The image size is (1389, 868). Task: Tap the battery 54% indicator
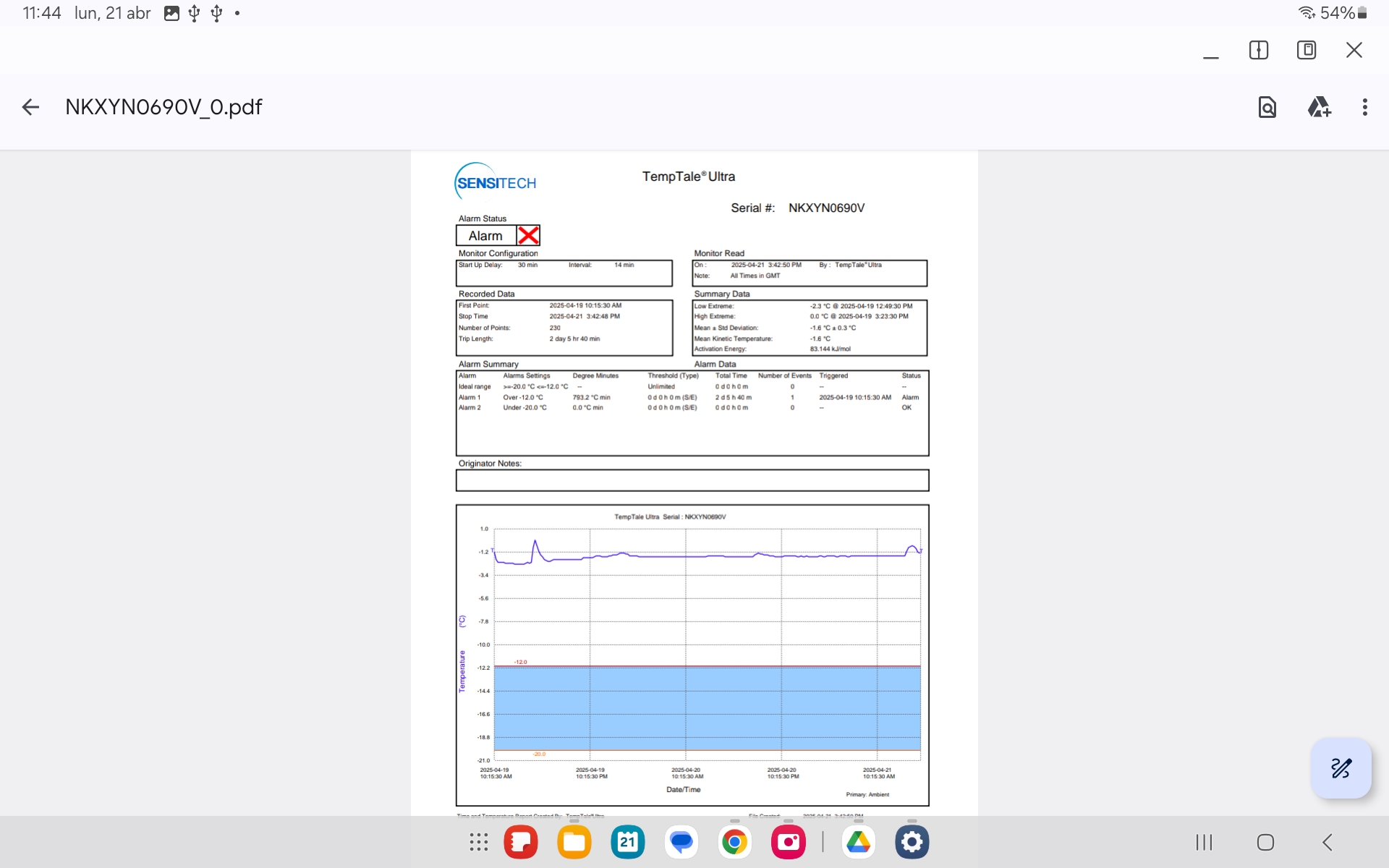1343,13
